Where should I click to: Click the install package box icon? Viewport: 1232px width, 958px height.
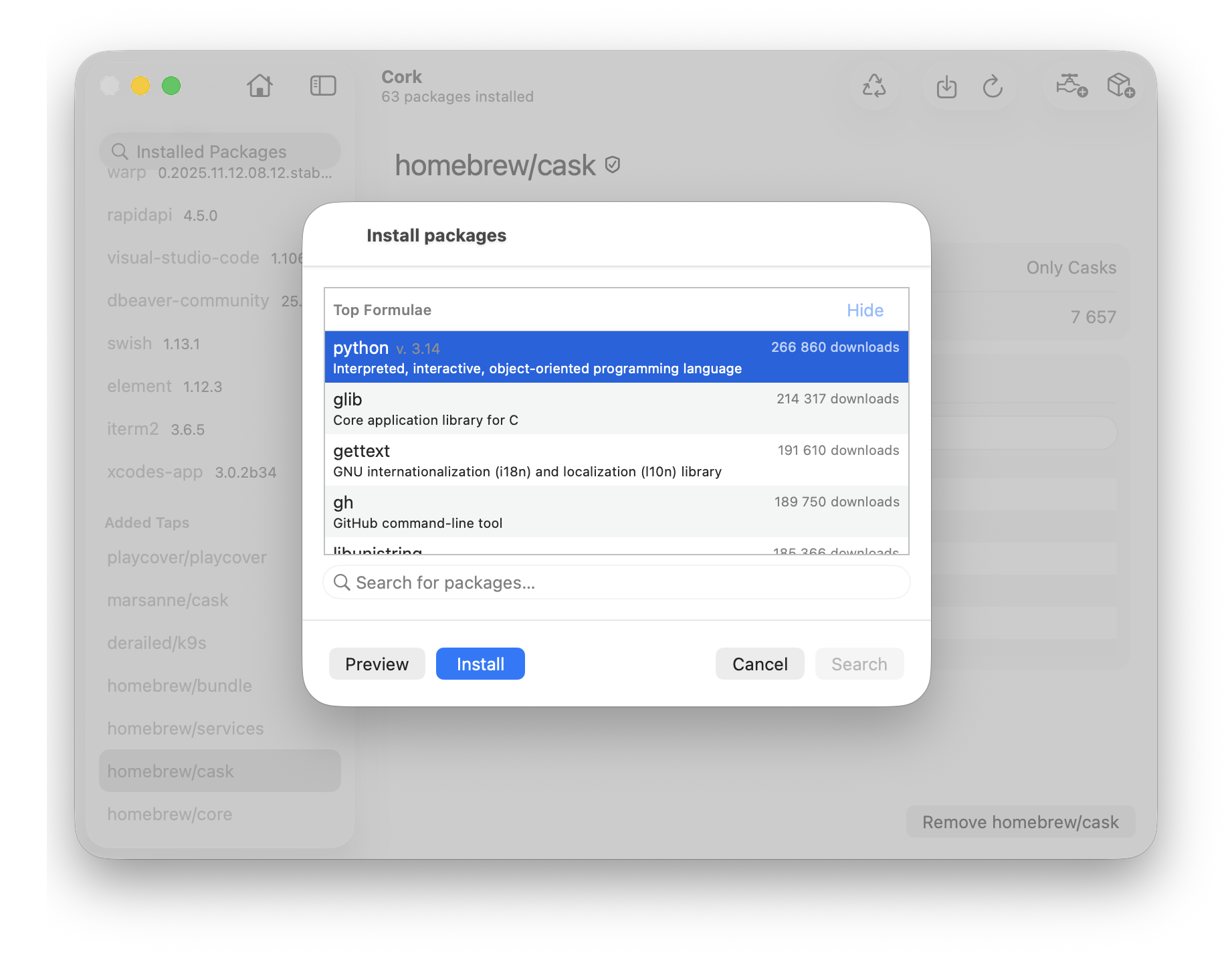[1120, 86]
